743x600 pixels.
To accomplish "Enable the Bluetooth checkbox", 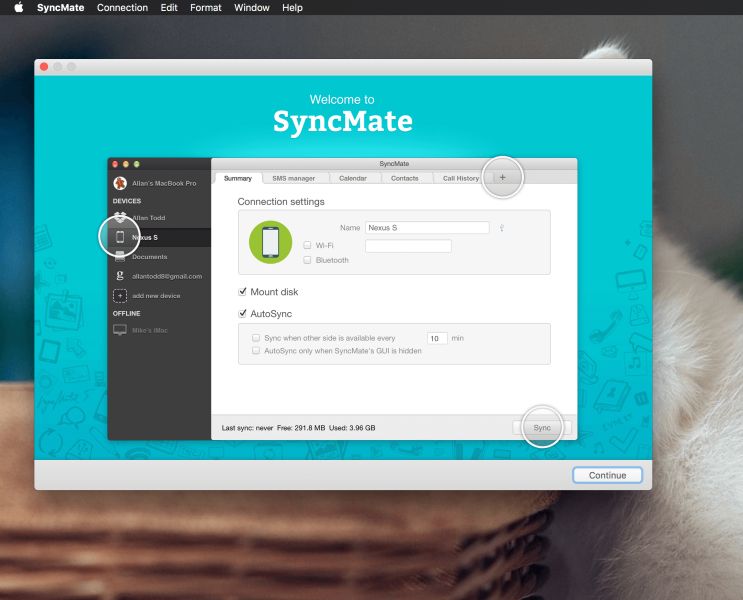I will tap(308, 260).
